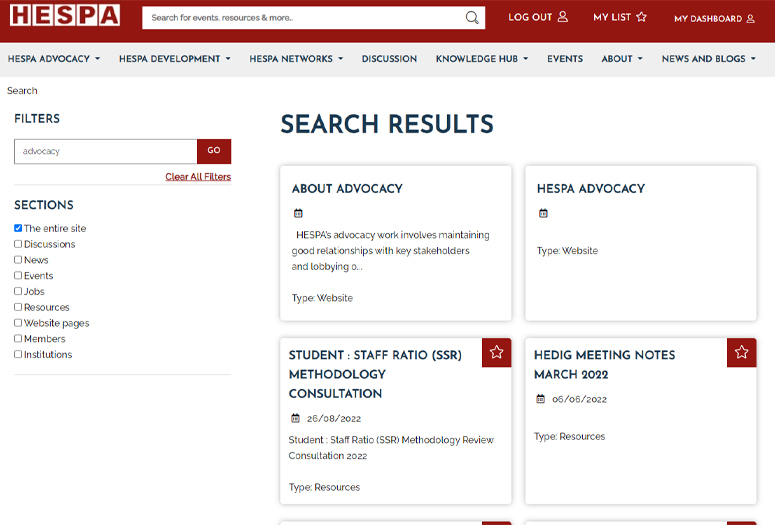Screen dimensions: 775x525
Task: Check the Discussions section filter
Action: [18, 244]
